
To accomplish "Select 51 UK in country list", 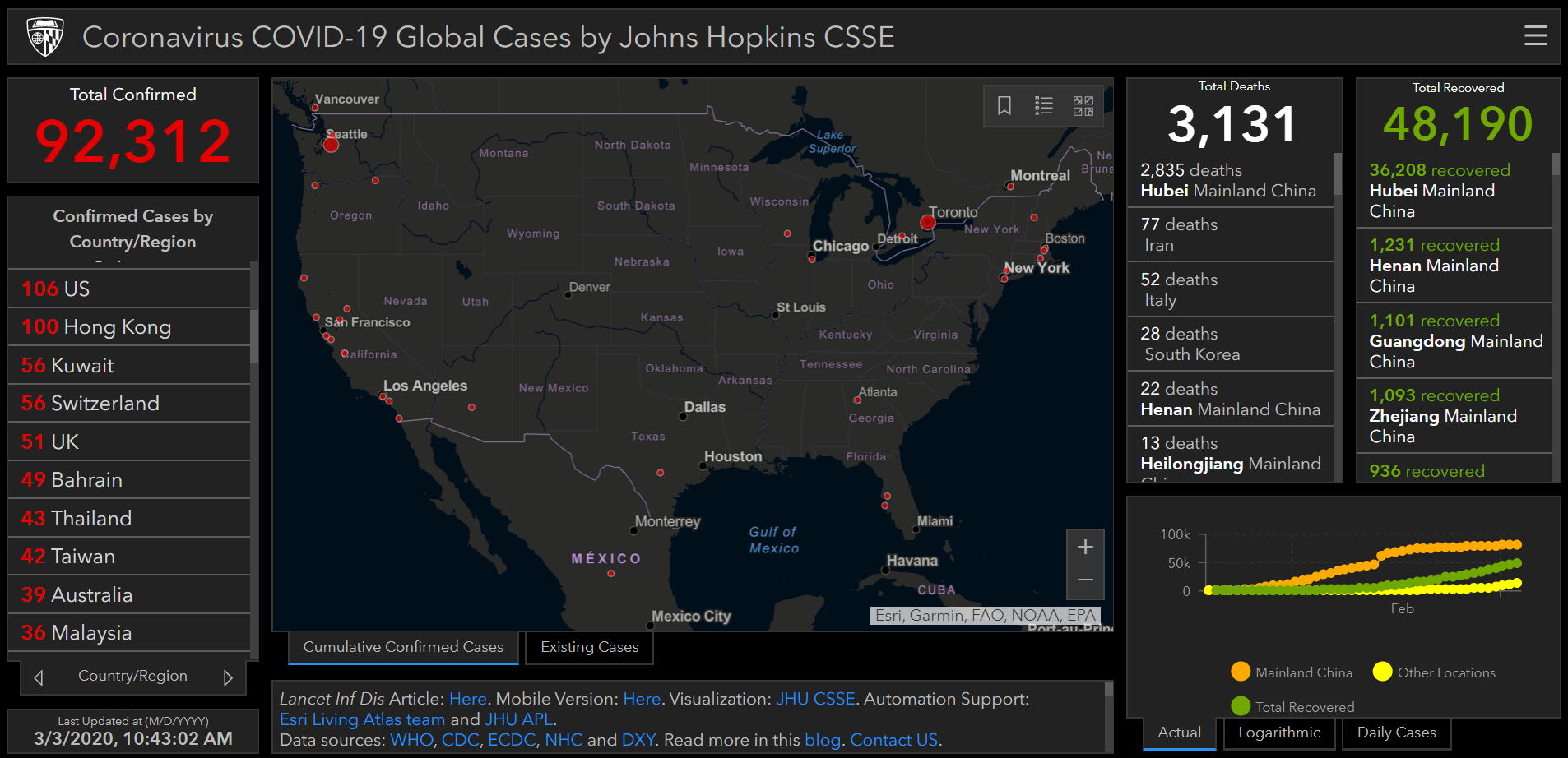I will click(x=129, y=441).
